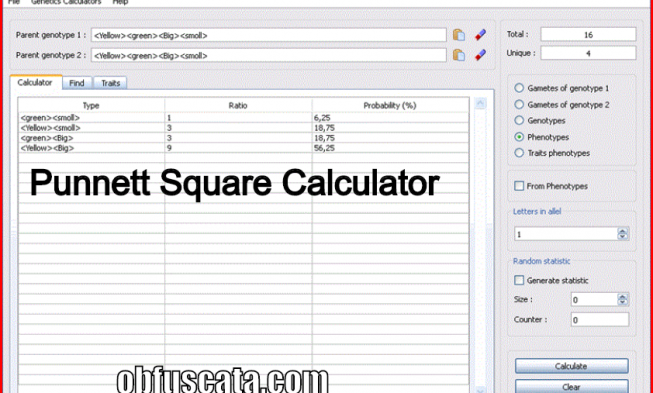
Task: Sort results by Probability (%) column header
Action: [x=390, y=105]
